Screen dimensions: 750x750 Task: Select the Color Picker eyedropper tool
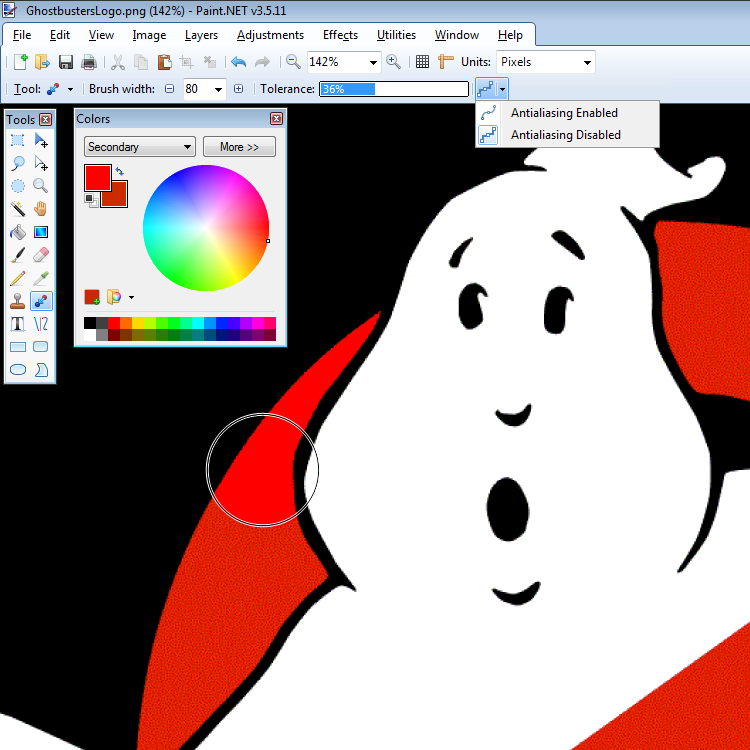click(x=41, y=278)
